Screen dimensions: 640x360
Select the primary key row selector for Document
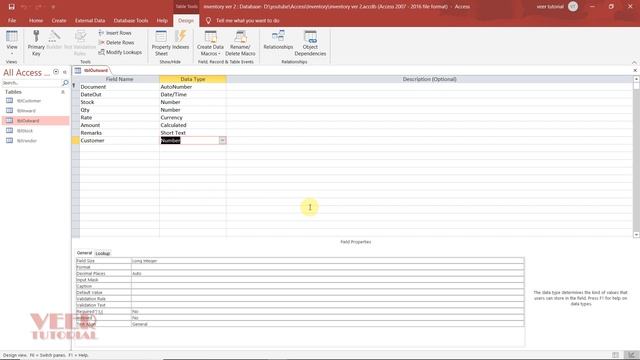[75, 87]
